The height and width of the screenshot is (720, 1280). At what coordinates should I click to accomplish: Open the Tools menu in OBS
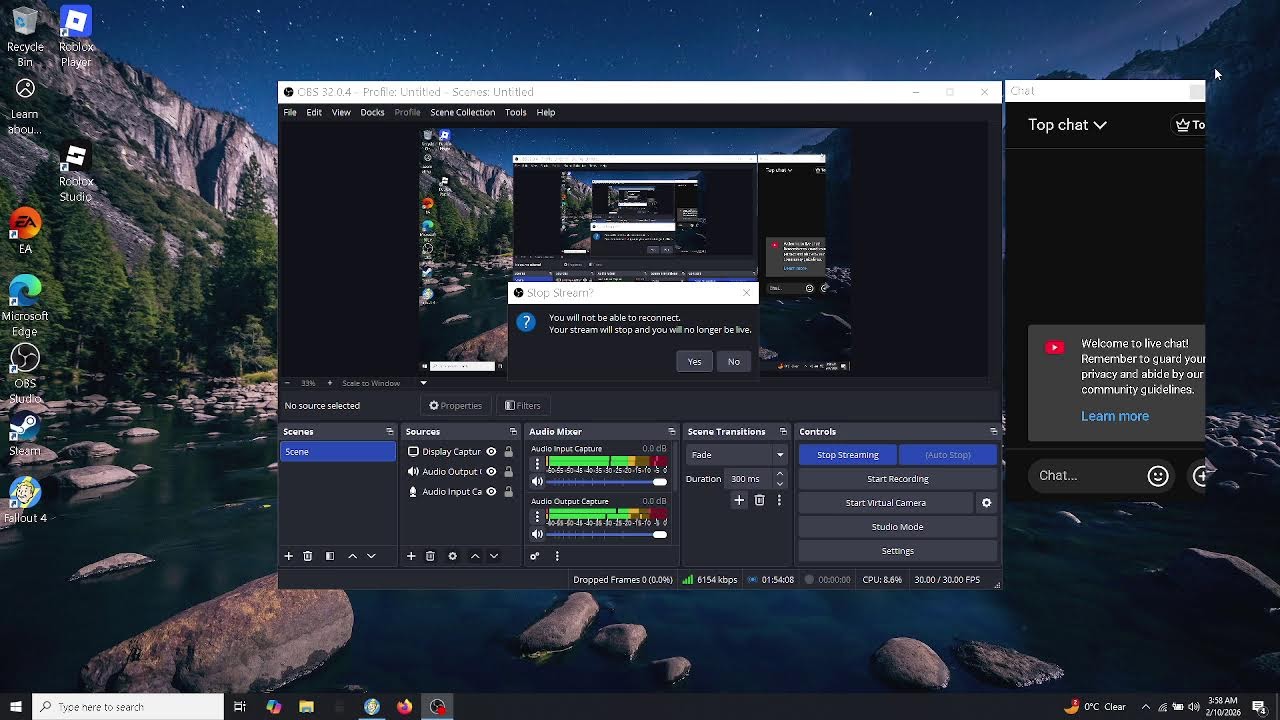tap(515, 112)
